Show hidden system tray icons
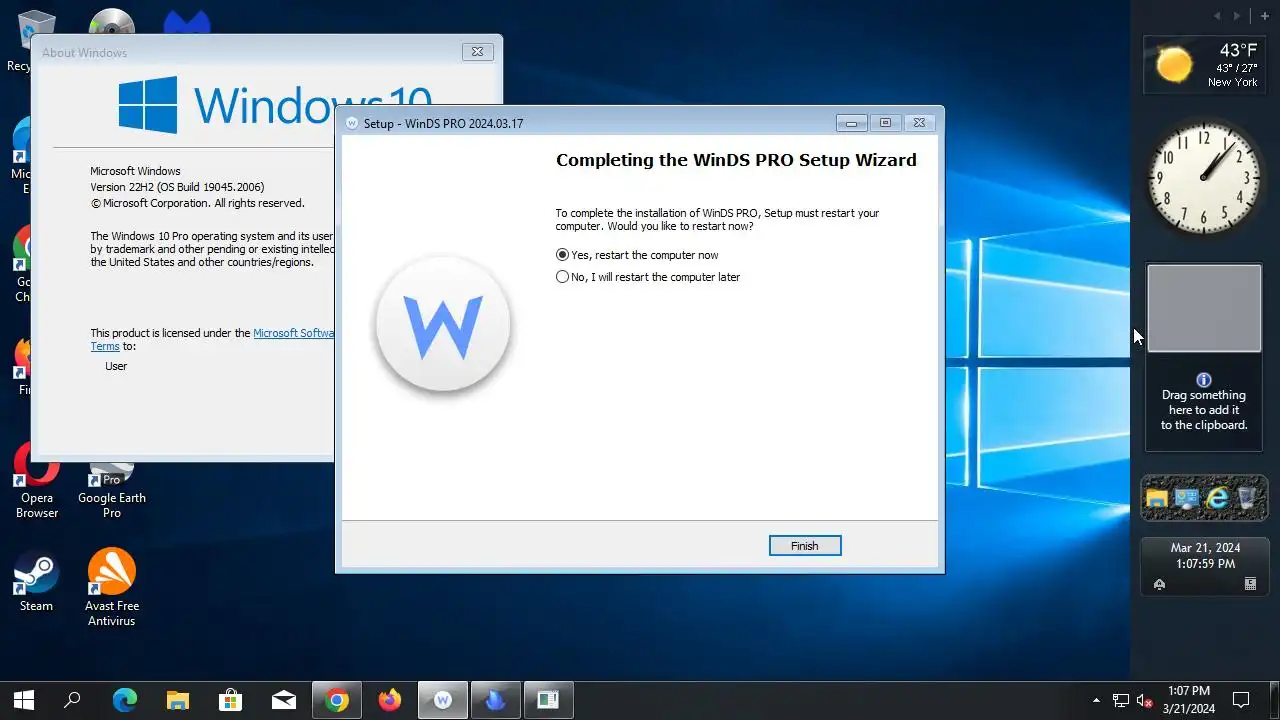Viewport: 1280px width, 720px height. (x=1096, y=700)
